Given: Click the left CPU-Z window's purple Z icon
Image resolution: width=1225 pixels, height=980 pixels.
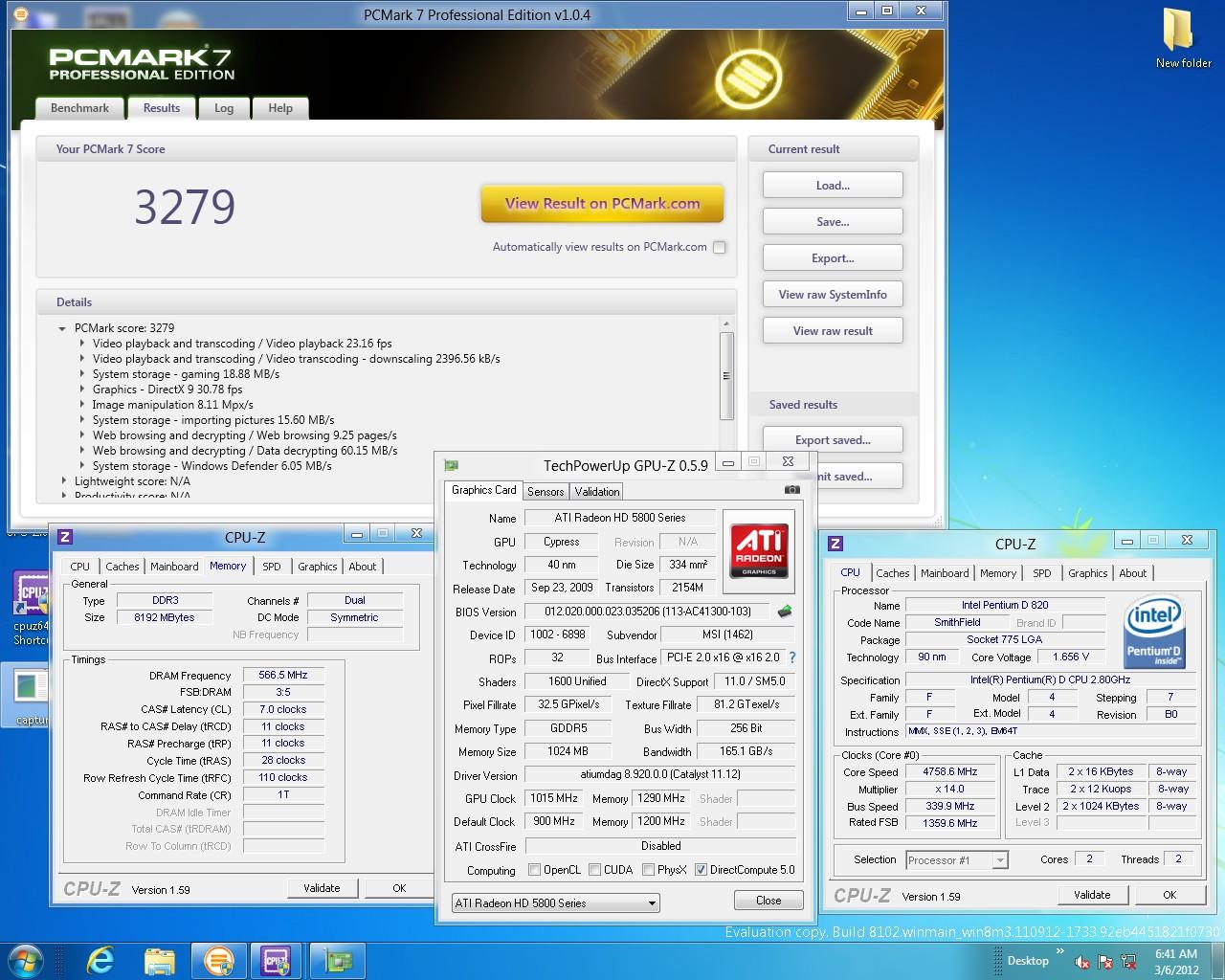Looking at the screenshot, I should coord(65,537).
